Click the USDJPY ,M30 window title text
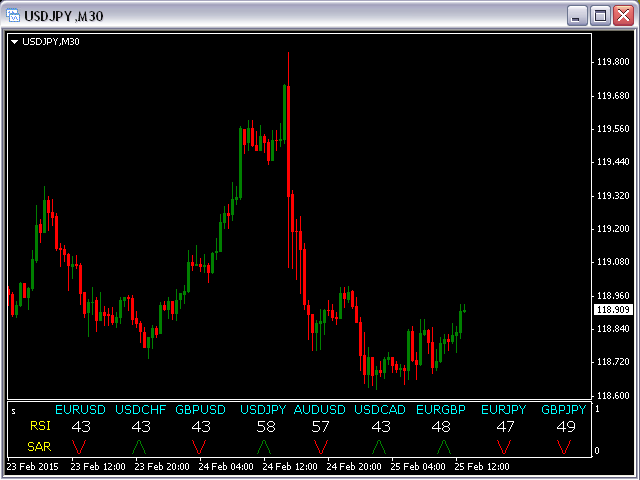The image size is (640, 480). [x=64, y=16]
